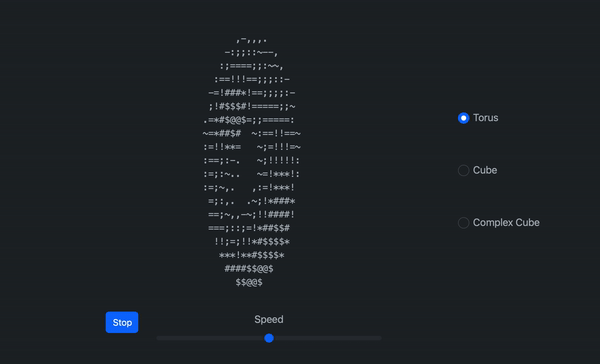Click the Torus label text

click(485, 118)
